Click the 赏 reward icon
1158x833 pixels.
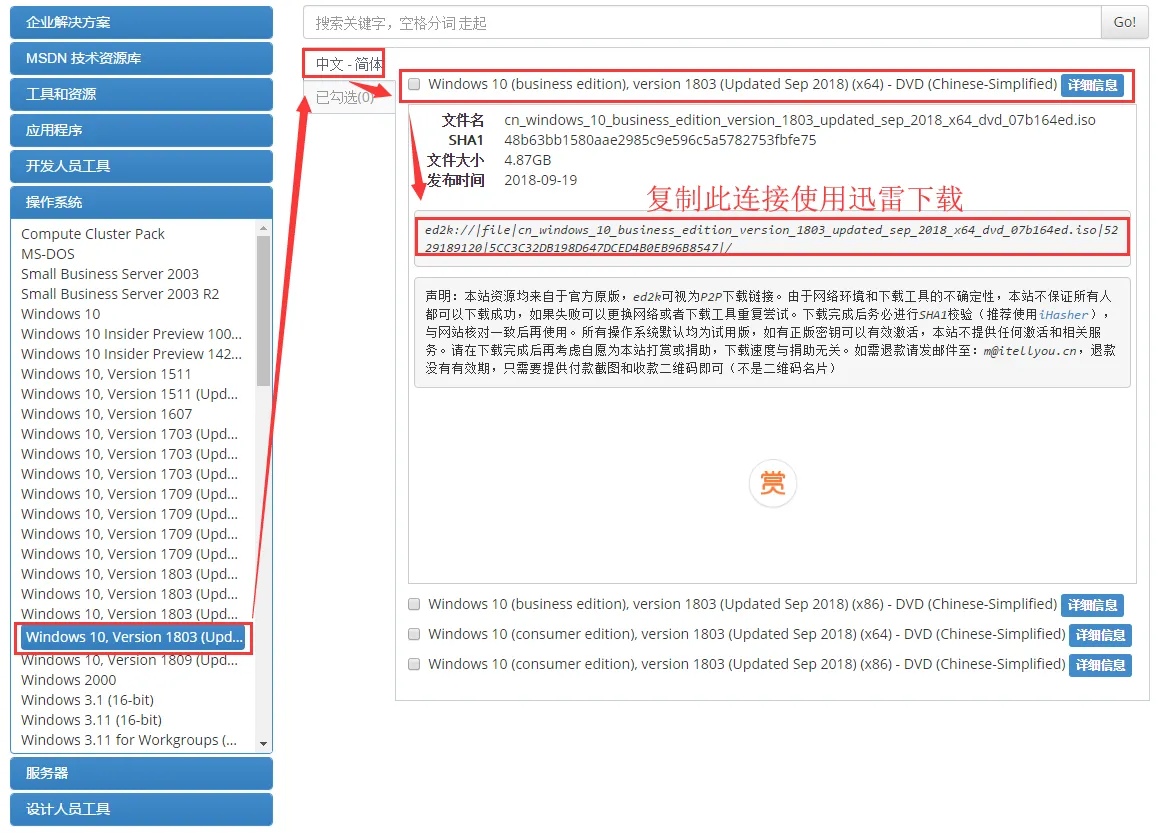[x=772, y=485]
